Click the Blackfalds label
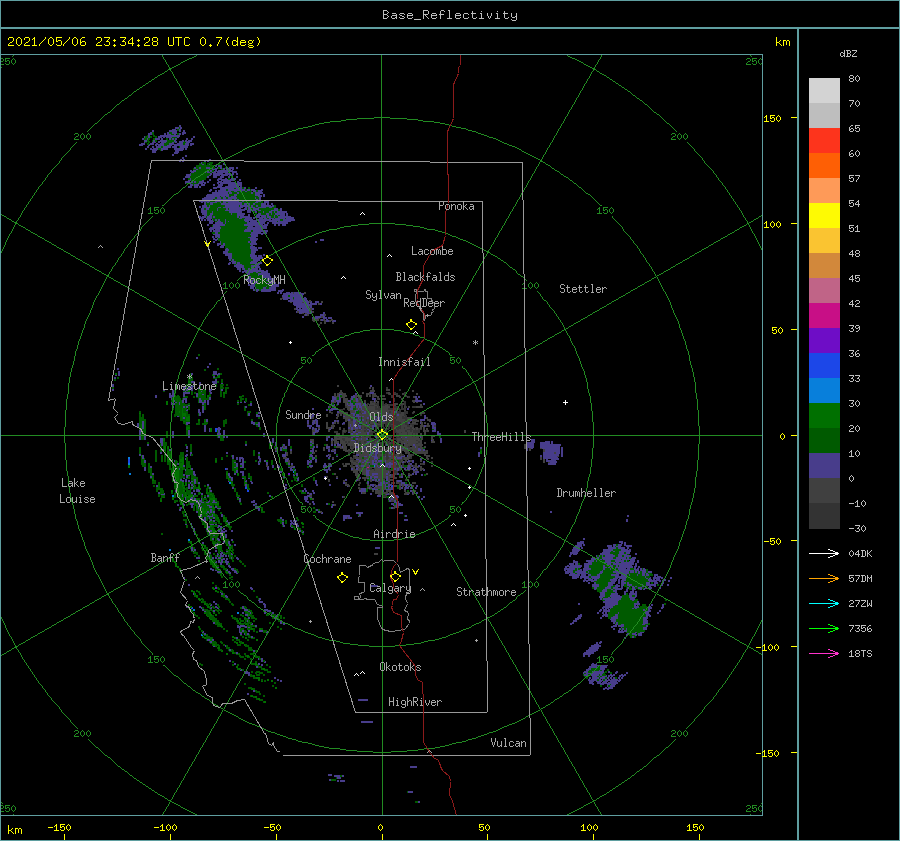Image resolution: width=900 pixels, height=841 pixels. click(425, 277)
